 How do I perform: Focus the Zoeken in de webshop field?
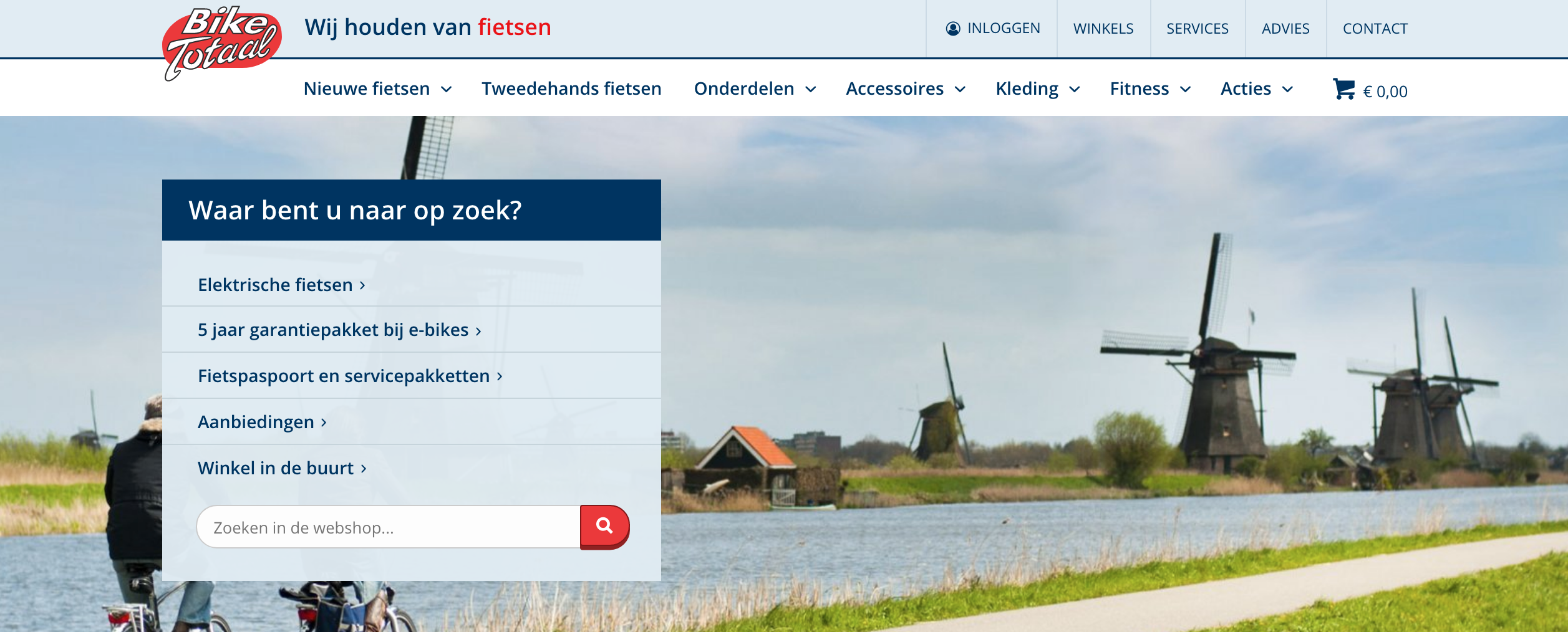[x=389, y=527]
